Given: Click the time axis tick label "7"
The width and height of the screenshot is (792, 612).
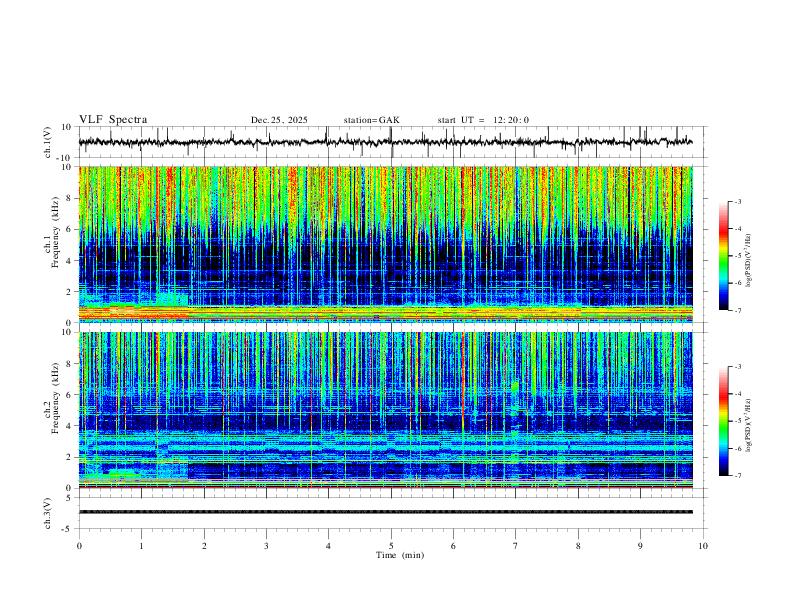Looking at the screenshot, I should [x=516, y=546].
